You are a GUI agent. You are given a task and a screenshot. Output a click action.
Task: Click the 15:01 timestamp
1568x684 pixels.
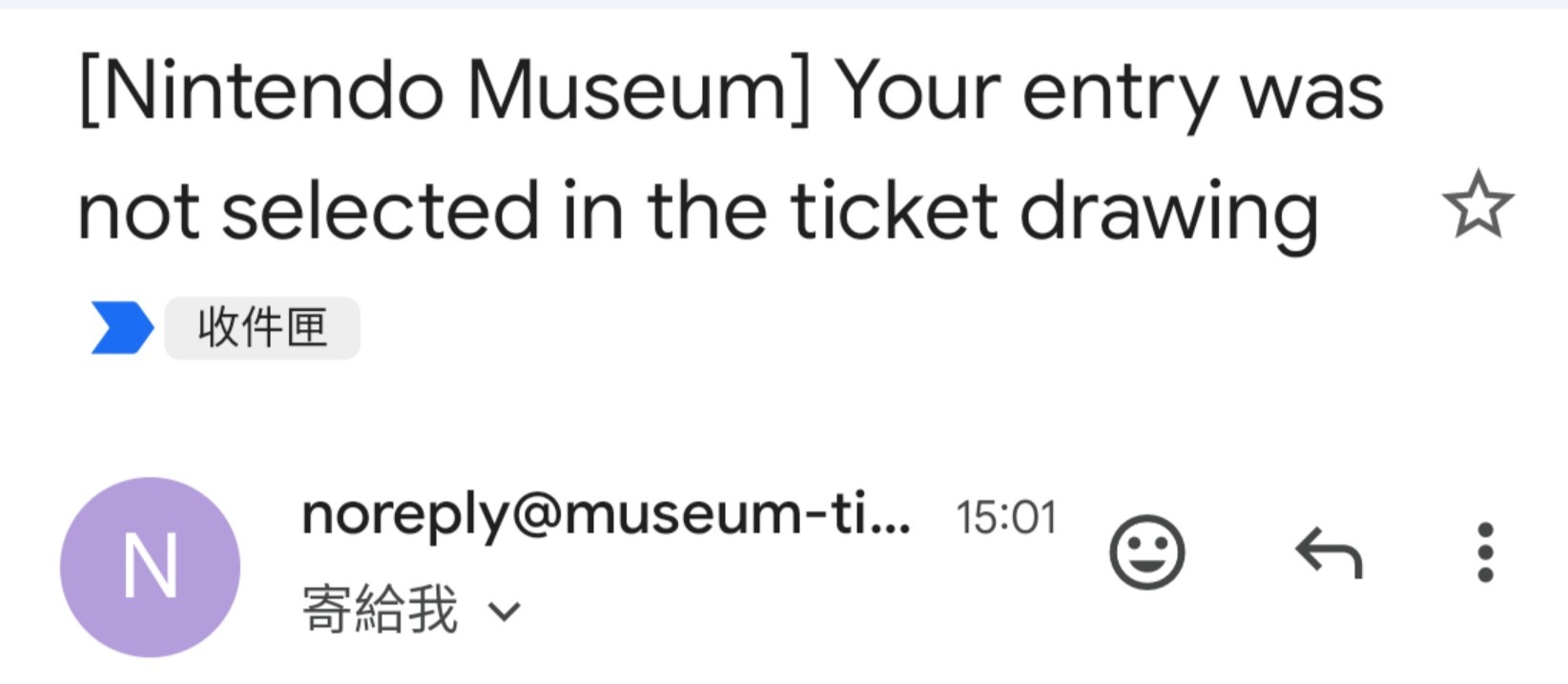[x=1006, y=518]
